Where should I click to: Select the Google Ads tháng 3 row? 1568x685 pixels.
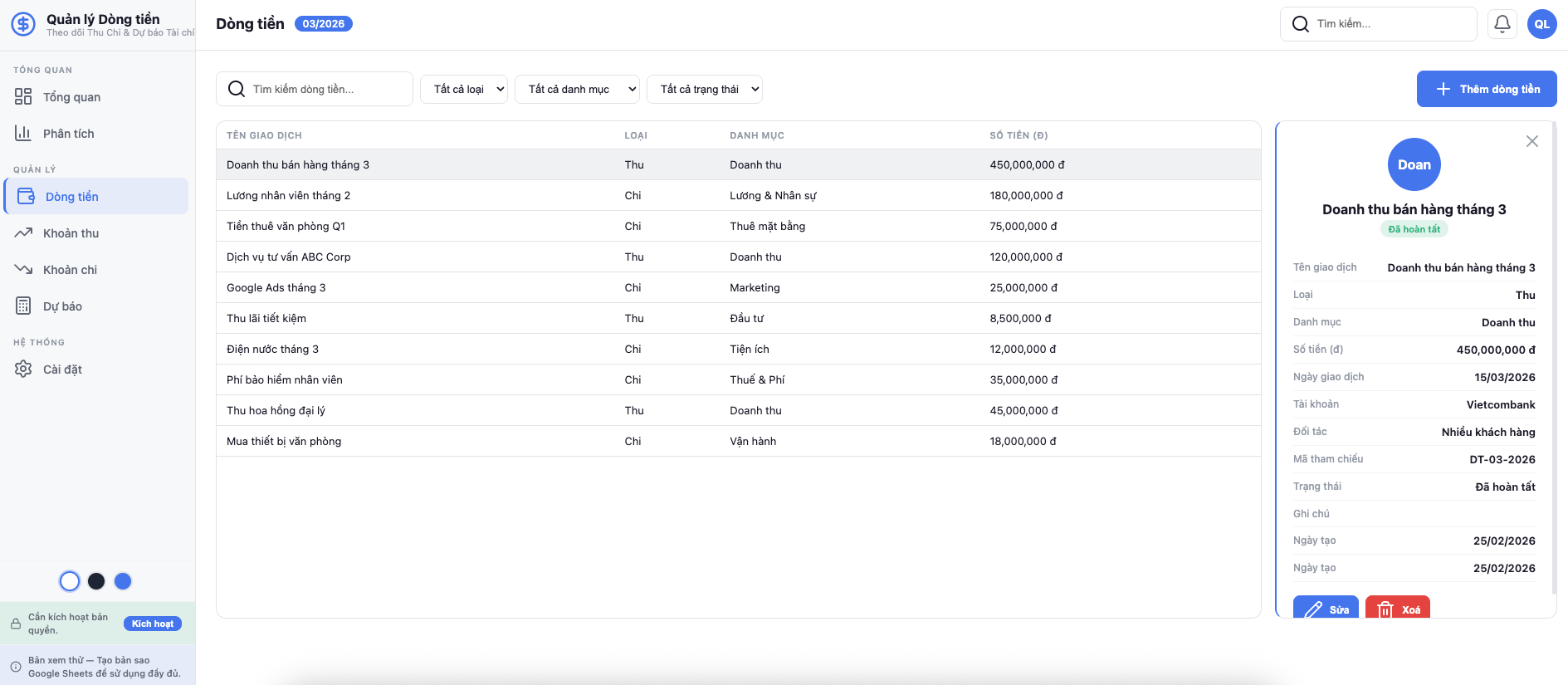tap(276, 288)
